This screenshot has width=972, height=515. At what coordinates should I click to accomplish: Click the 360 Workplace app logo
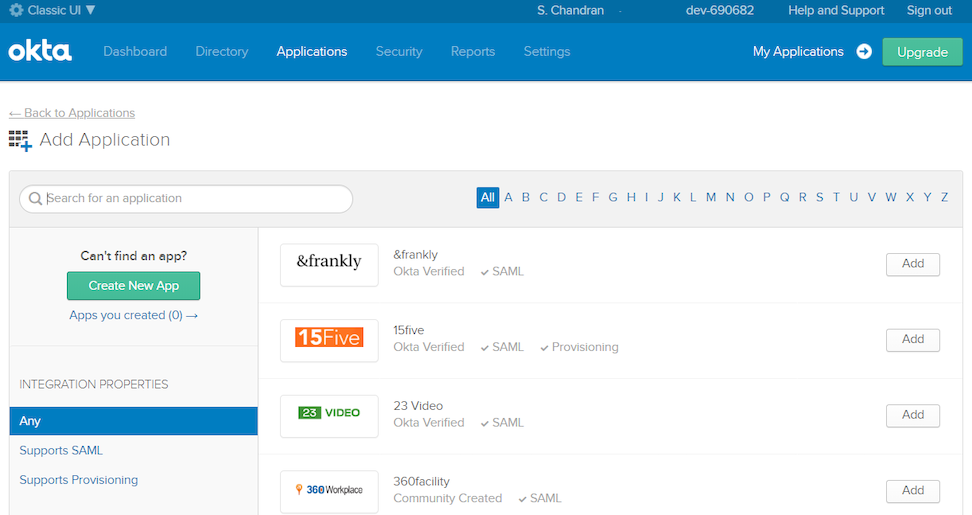pyautogui.click(x=329, y=490)
